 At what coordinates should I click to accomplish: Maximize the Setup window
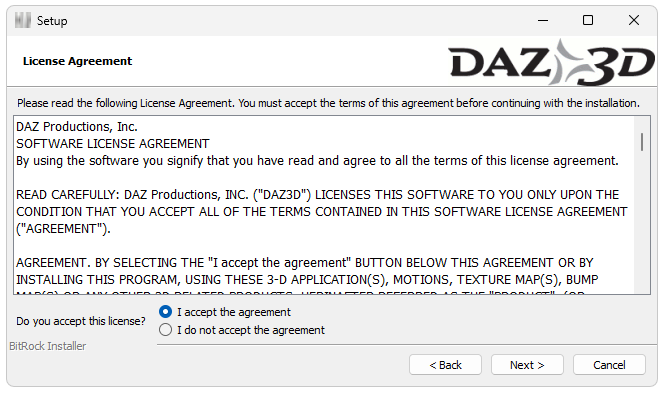coord(588,20)
